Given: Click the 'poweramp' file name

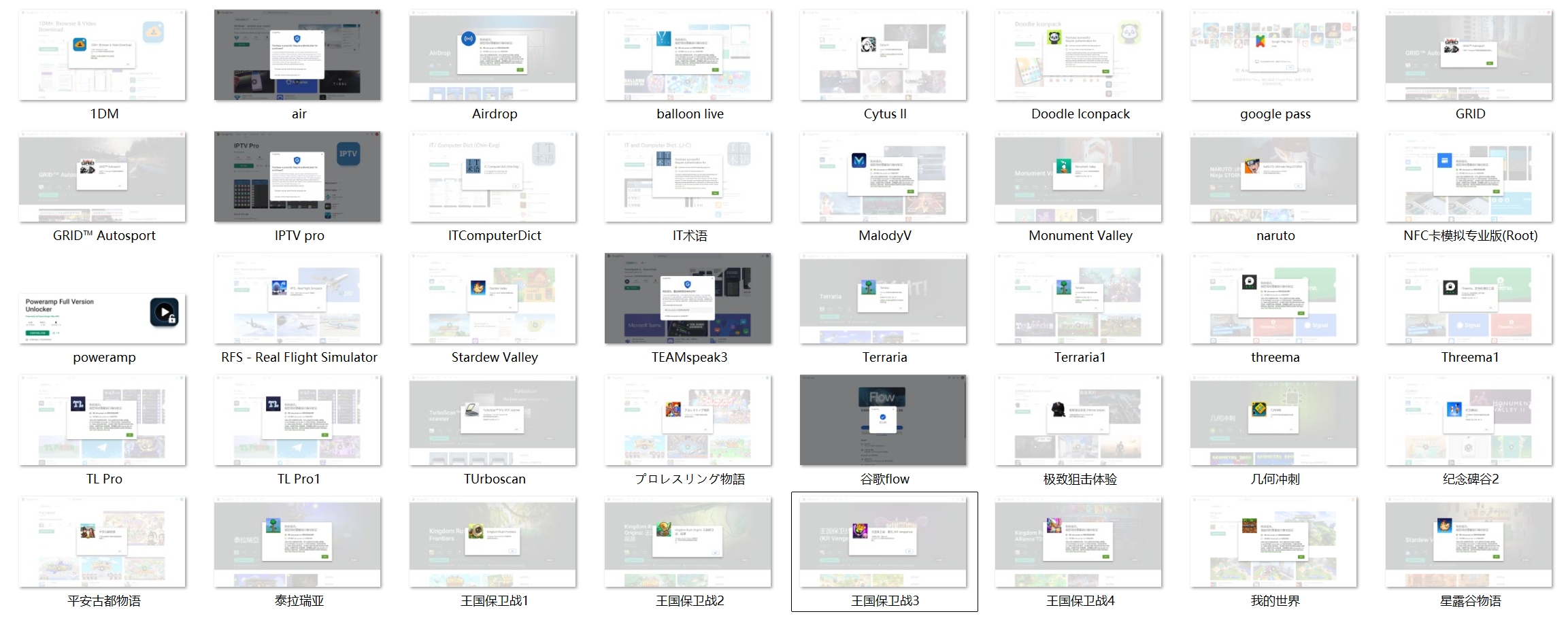Looking at the screenshot, I should coord(104,358).
